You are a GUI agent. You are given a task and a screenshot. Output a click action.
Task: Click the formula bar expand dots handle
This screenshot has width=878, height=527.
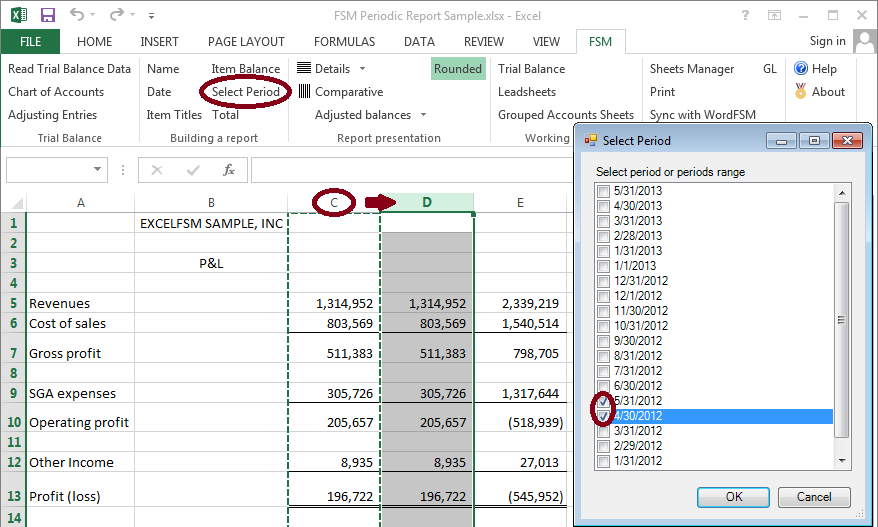point(123,170)
